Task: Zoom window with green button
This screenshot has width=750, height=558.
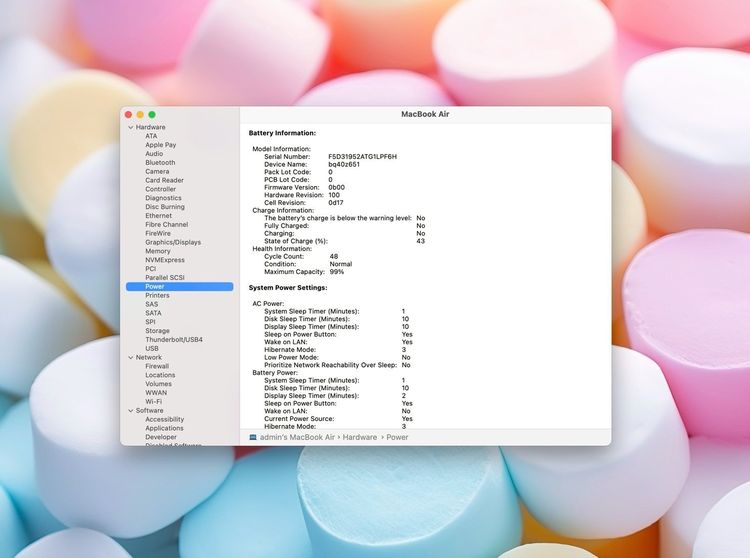Action: click(x=152, y=115)
